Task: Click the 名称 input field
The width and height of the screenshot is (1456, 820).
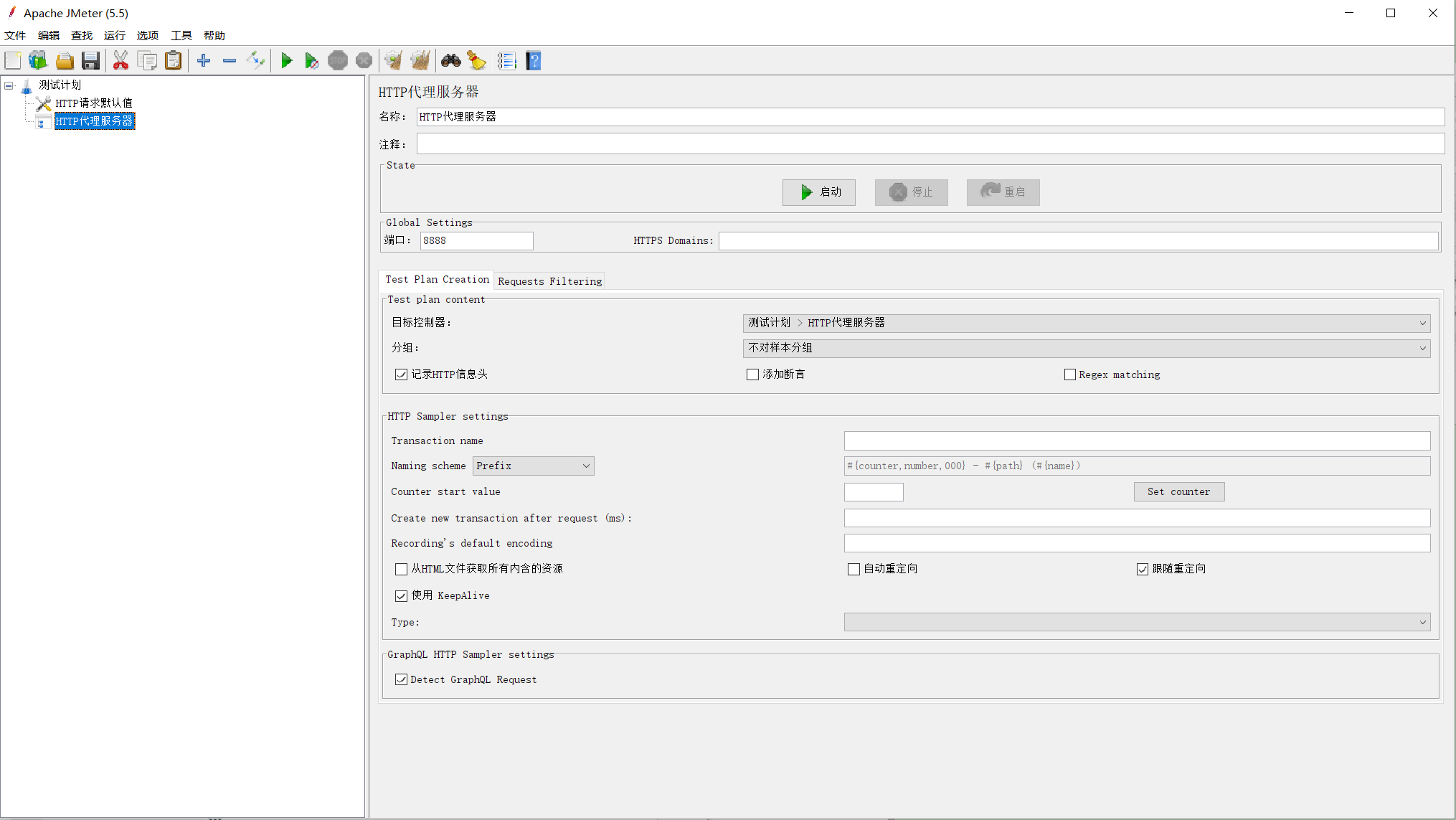Action: [930, 117]
